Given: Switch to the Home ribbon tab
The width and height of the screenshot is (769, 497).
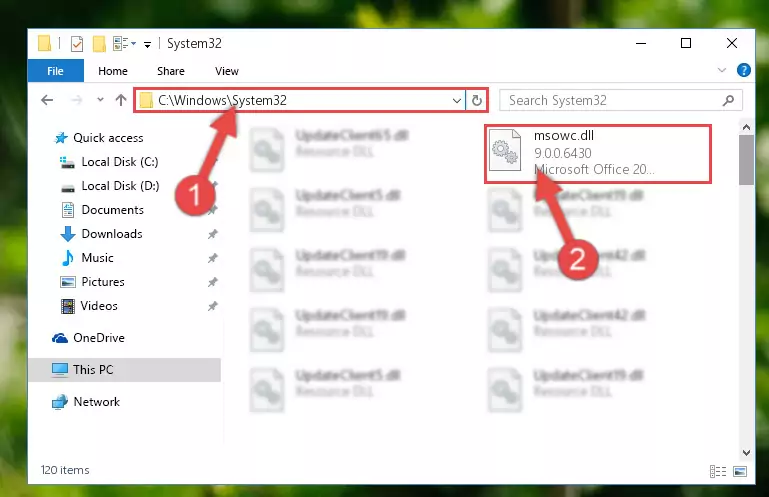Looking at the screenshot, I should point(113,71).
